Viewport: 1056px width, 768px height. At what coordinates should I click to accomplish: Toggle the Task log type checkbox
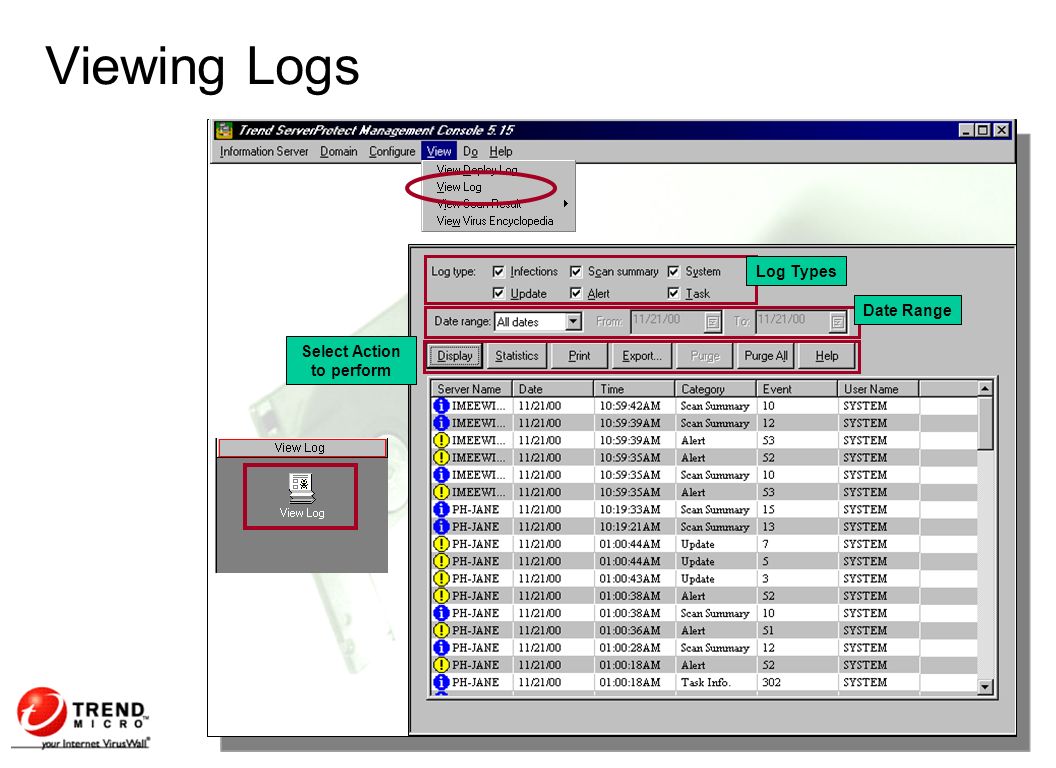click(x=673, y=293)
